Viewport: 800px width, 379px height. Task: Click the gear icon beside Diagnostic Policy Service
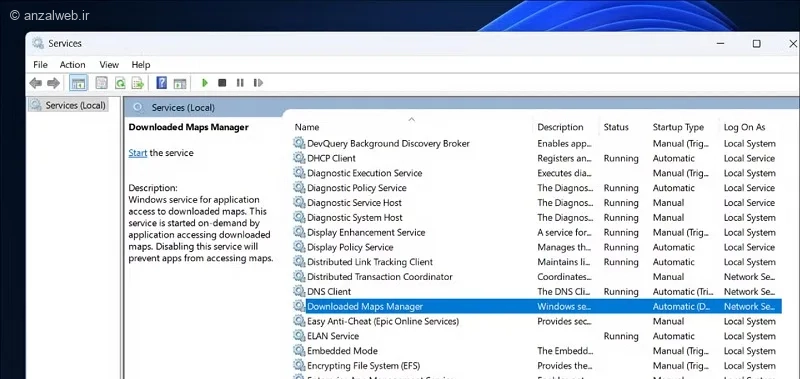click(299, 188)
